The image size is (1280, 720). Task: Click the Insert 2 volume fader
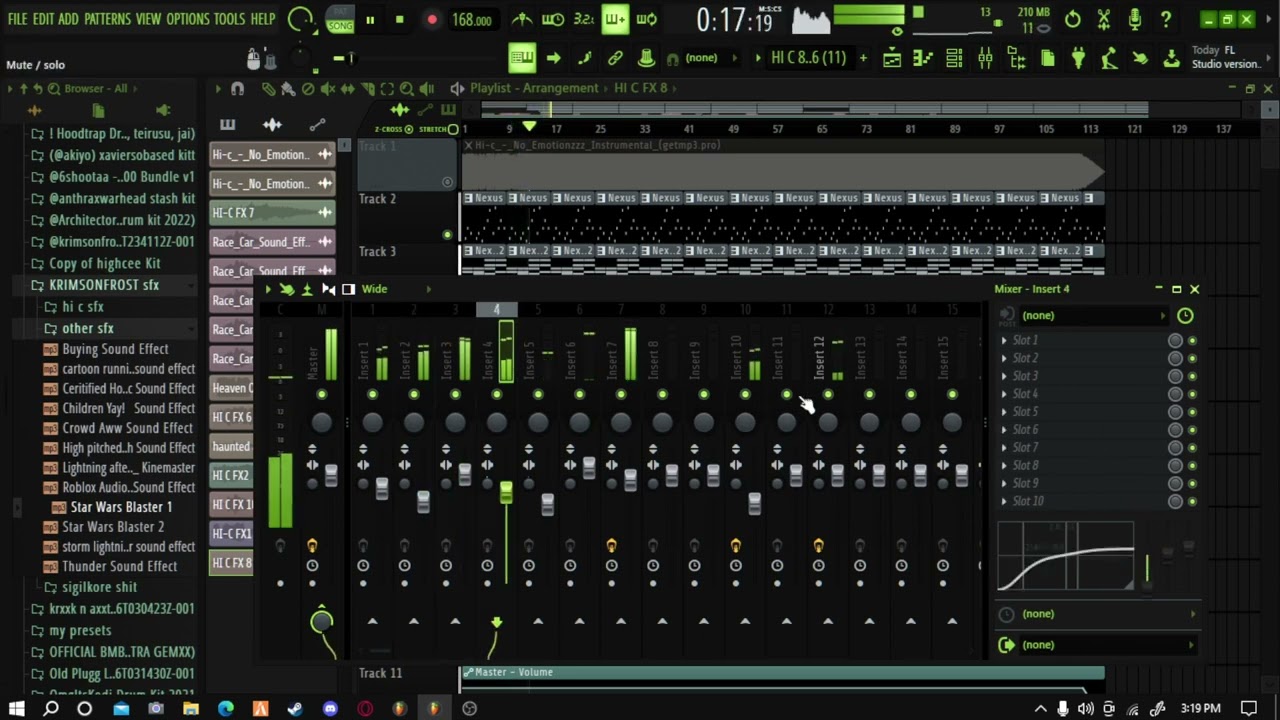tap(423, 501)
